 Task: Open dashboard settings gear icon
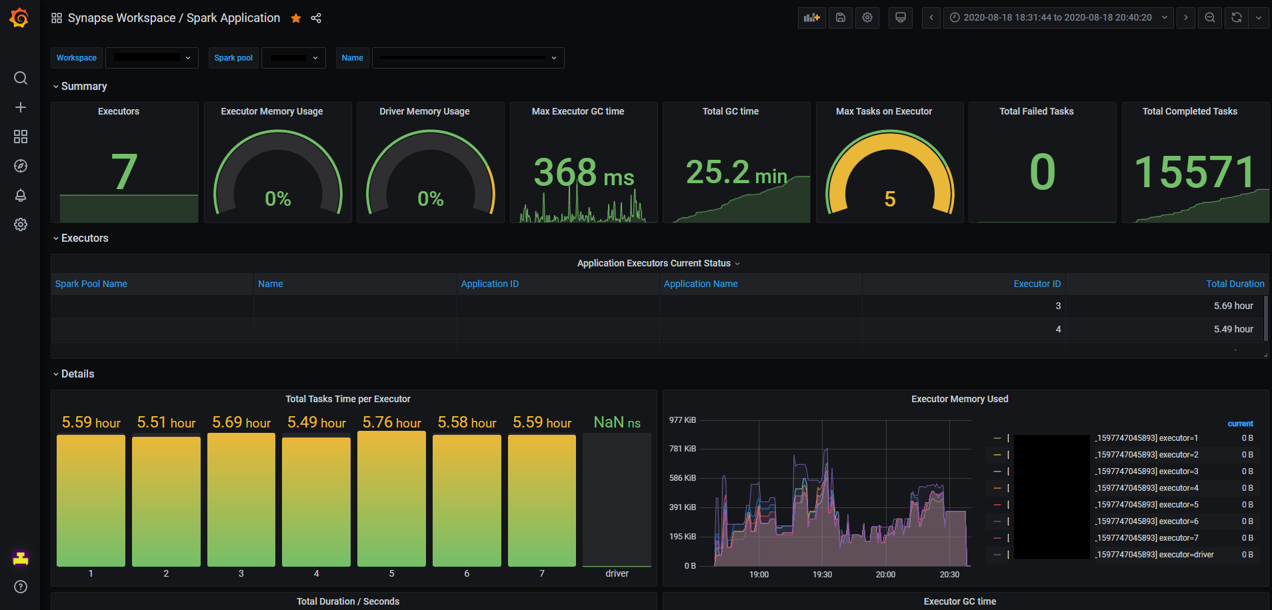(x=866, y=17)
